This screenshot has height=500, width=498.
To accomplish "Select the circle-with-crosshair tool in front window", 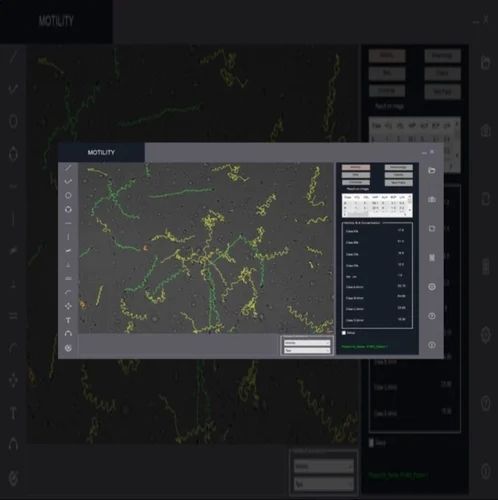I will (68, 209).
